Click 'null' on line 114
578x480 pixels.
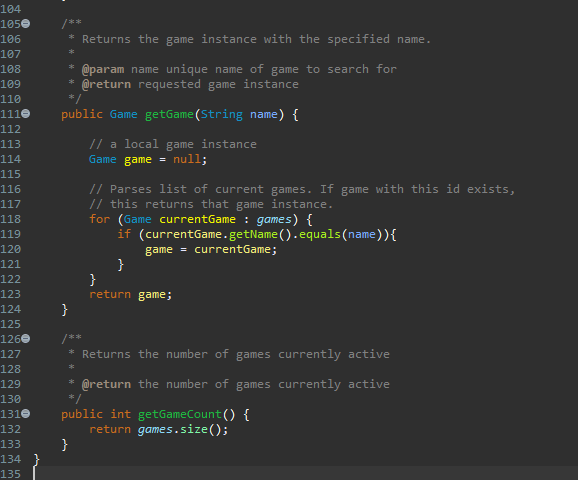pos(187,159)
